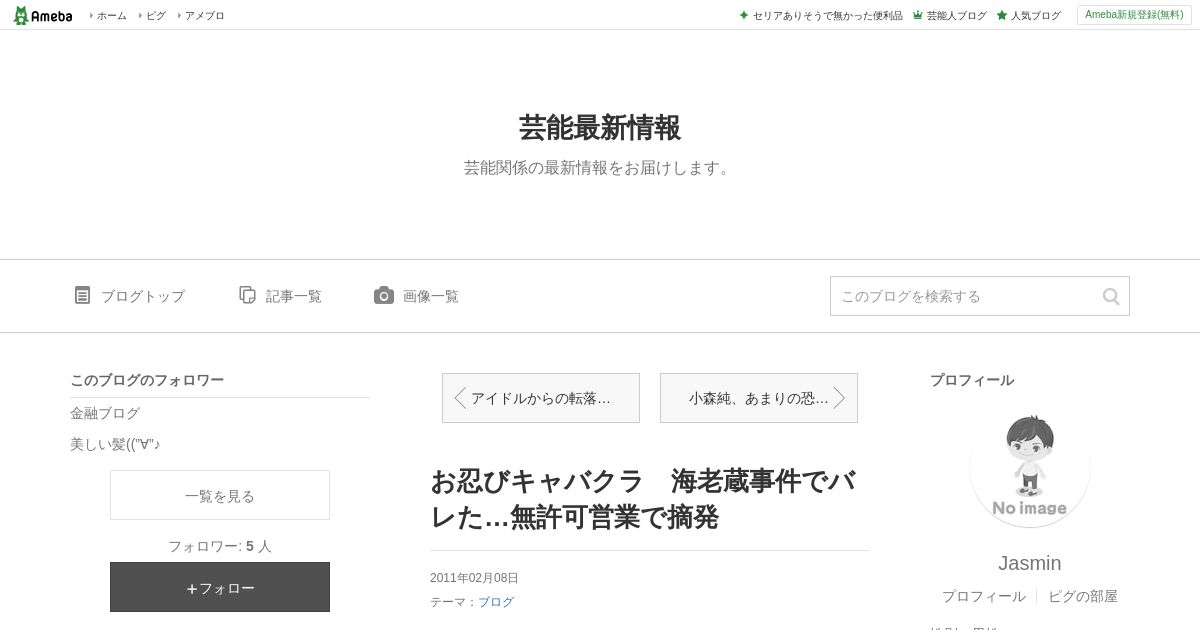Open the ピグ link in top bar
This screenshot has width=1200, height=630.
coord(155,15)
